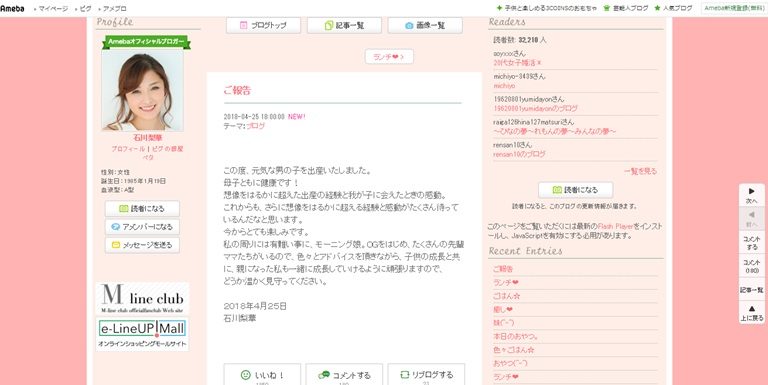
Task: Open マイページ in top bar
Action: [x=53, y=9]
